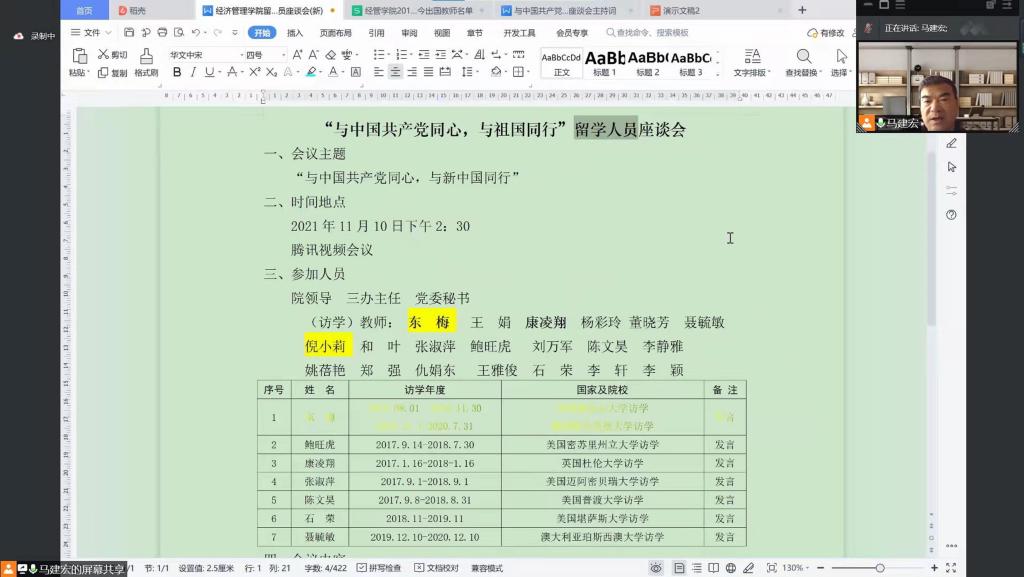Click the command search box 查找命令
This screenshot has height=577, width=1024.
tap(650, 33)
